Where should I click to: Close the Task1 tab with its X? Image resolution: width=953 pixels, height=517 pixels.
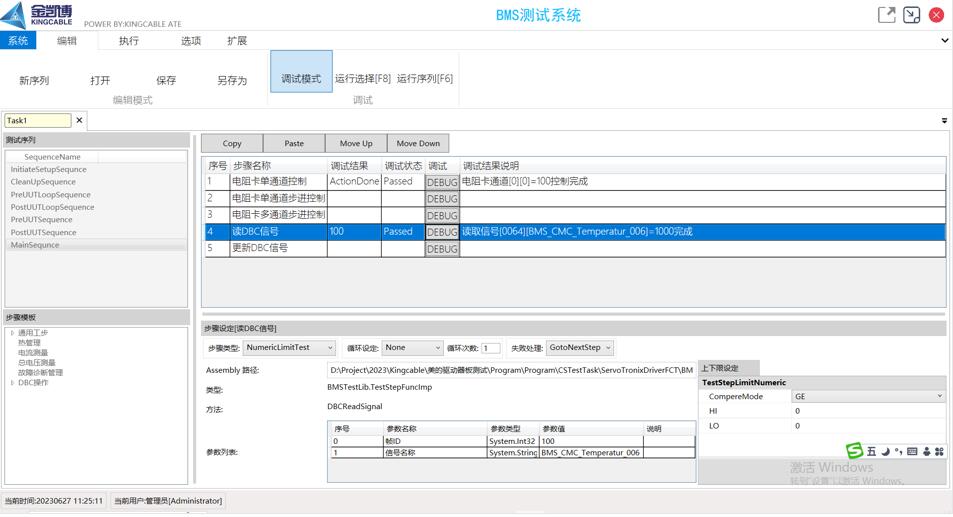coord(80,120)
